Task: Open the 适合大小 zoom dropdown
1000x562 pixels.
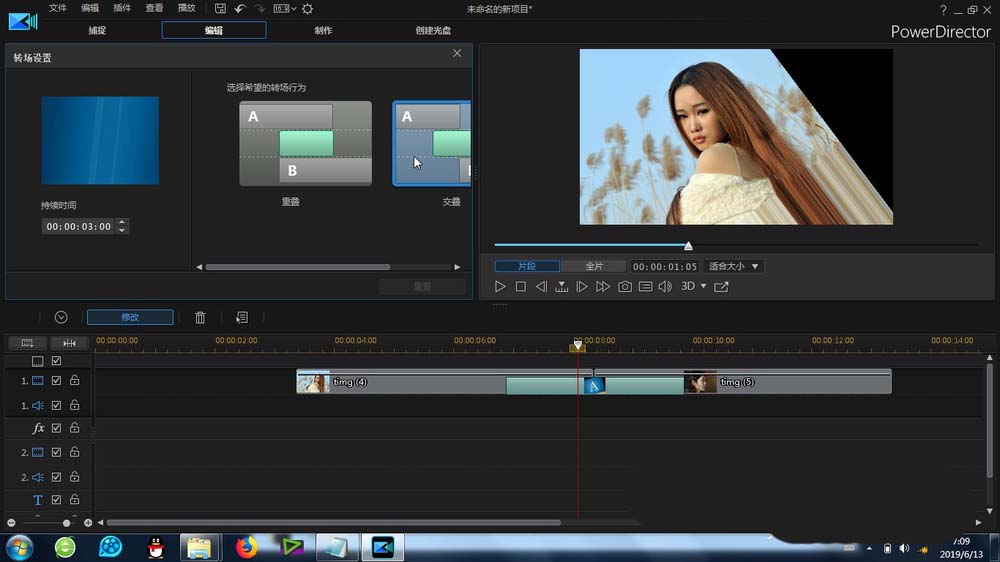Action: point(734,267)
